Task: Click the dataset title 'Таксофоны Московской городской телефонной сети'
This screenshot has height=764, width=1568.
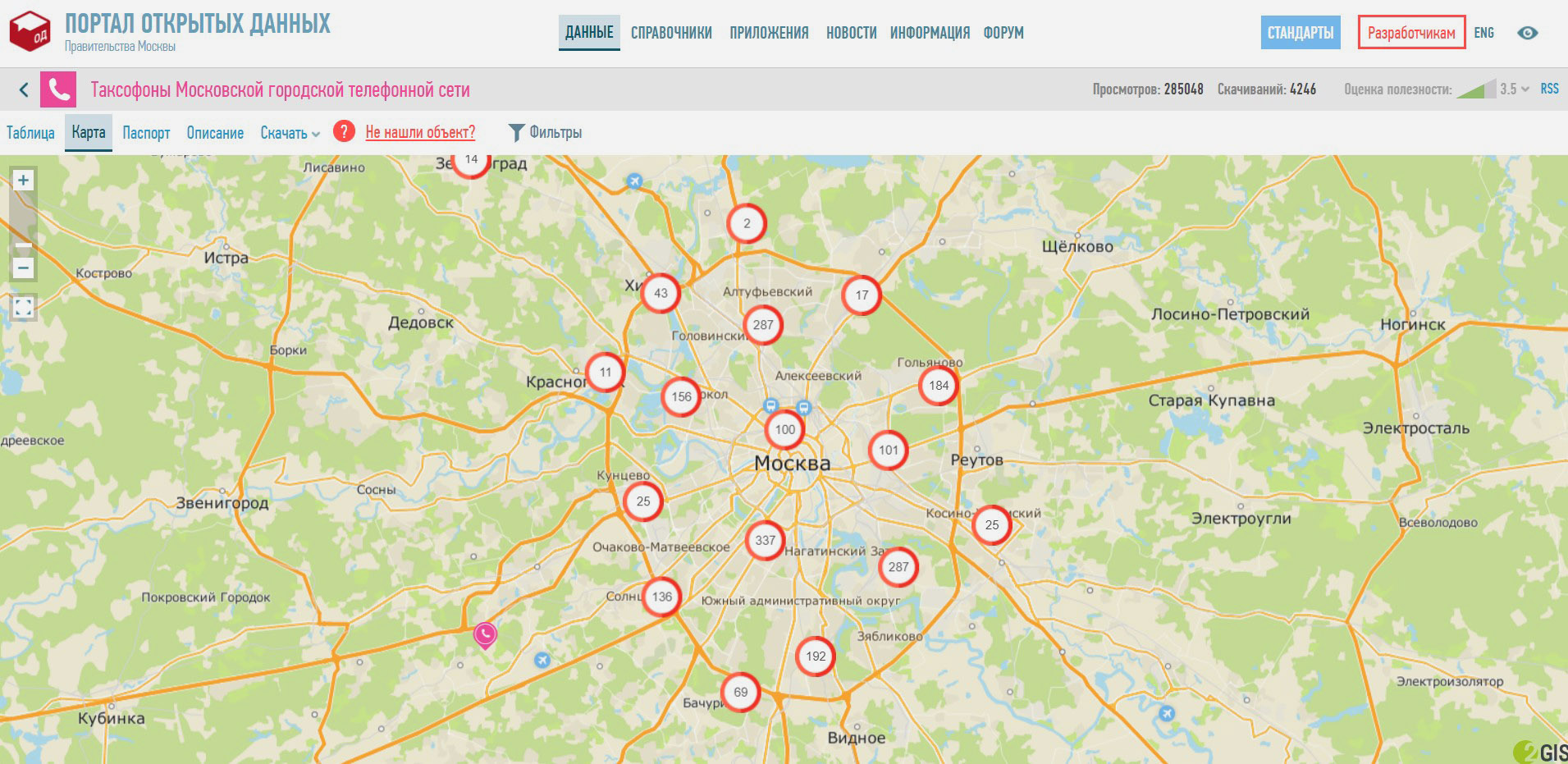Action: [280, 89]
